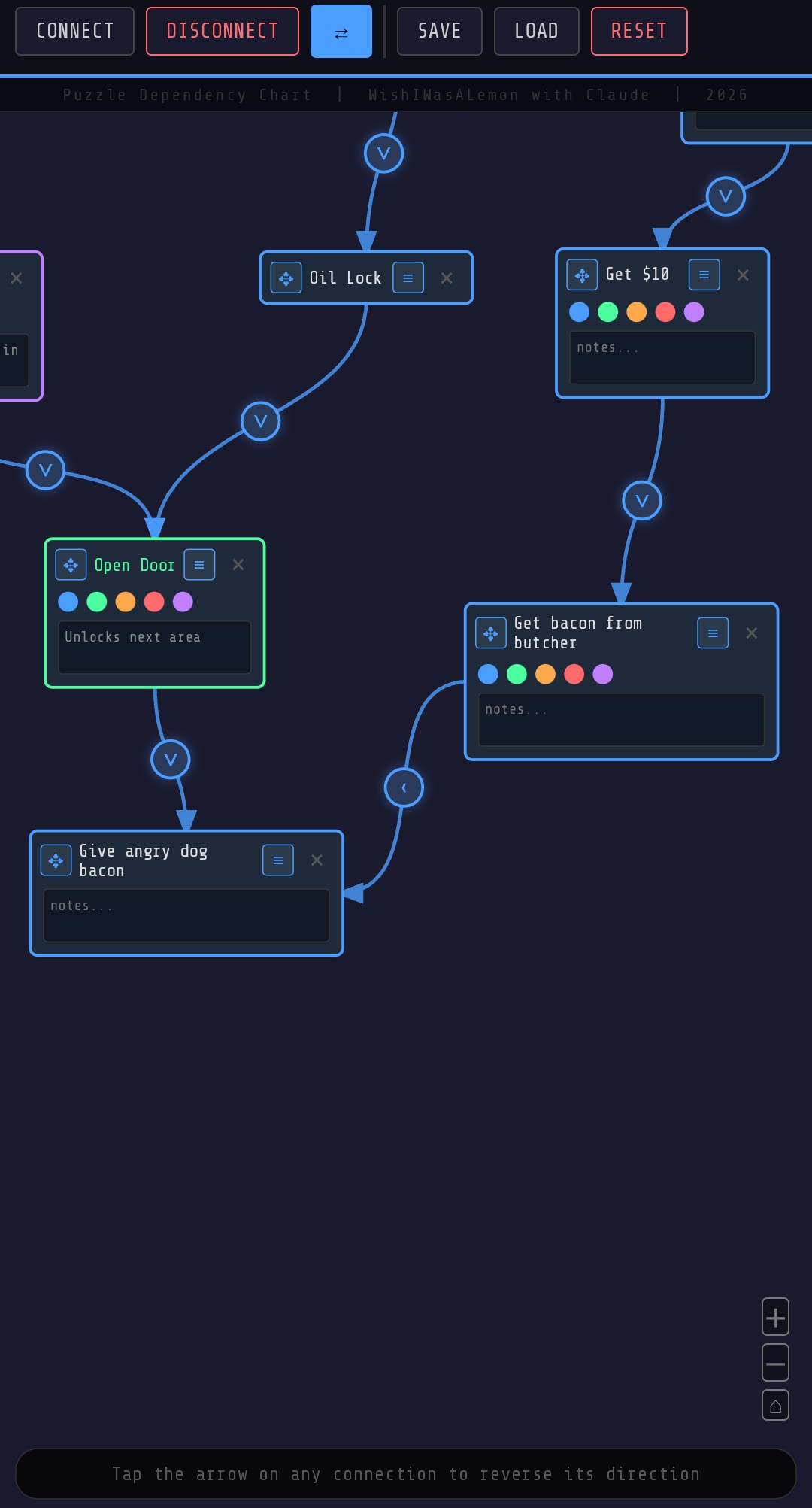Grab move handle on Get bacon from butcher

coord(491,633)
